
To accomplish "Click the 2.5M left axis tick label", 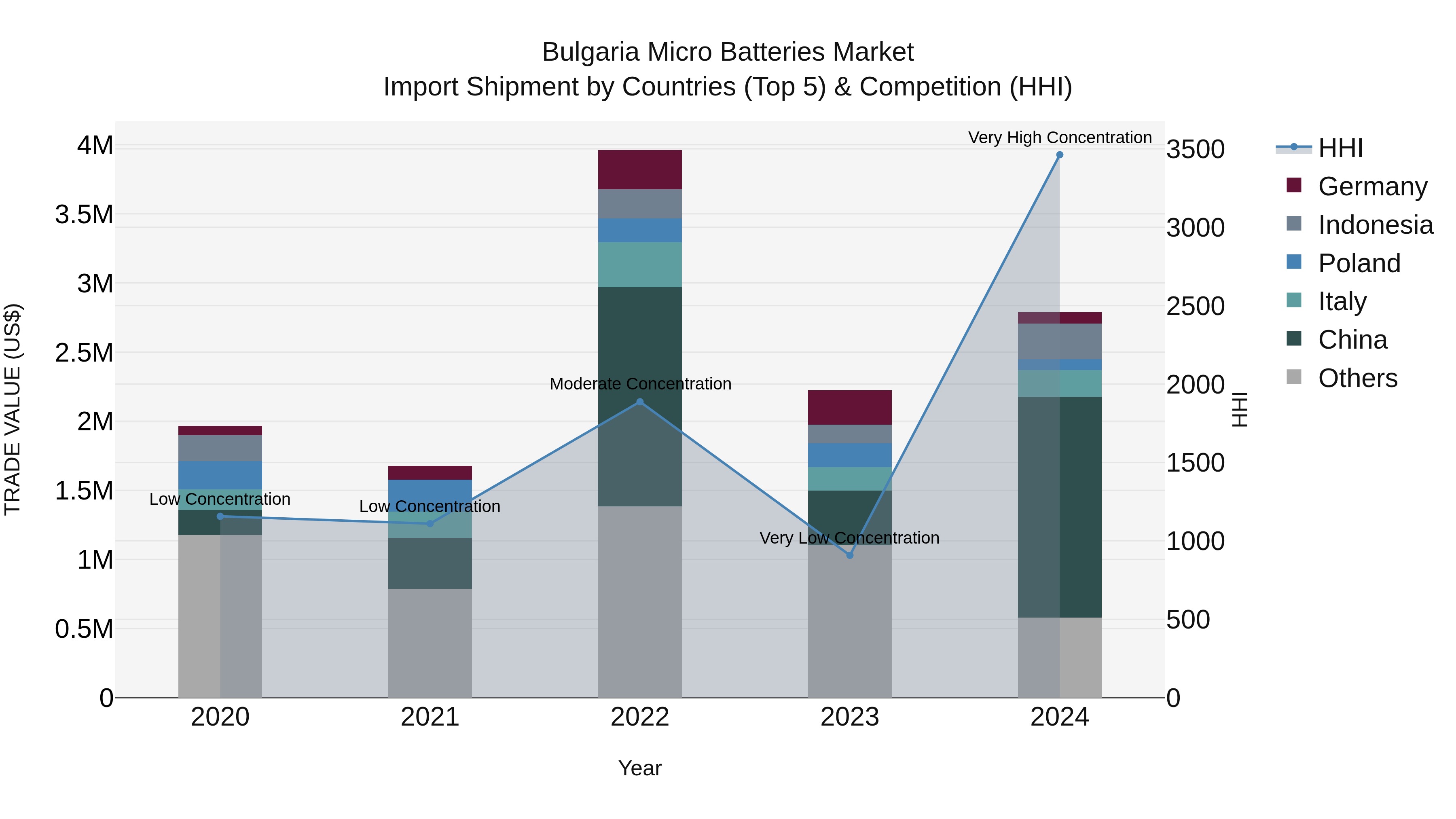I will coord(84,353).
